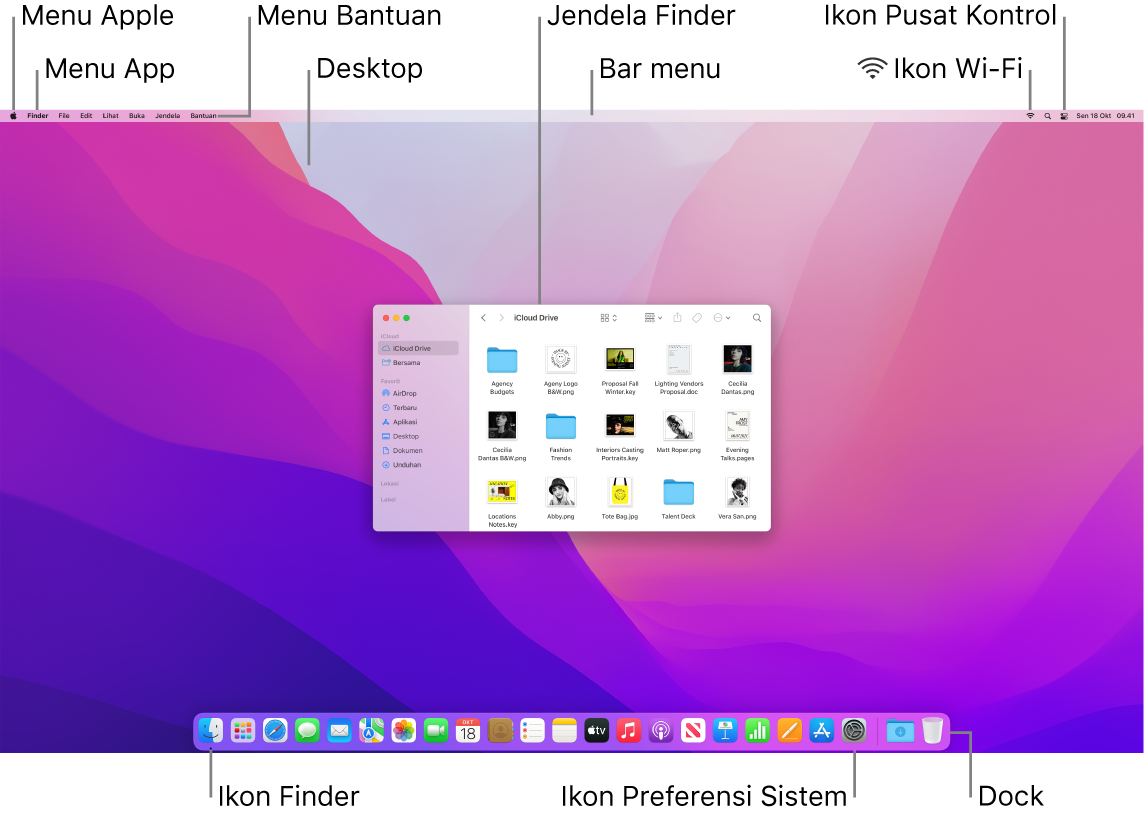The height and width of the screenshot is (819, 1146).
Task: Click the Share icon in the Finder toolbar
Action: click(678, 318)
